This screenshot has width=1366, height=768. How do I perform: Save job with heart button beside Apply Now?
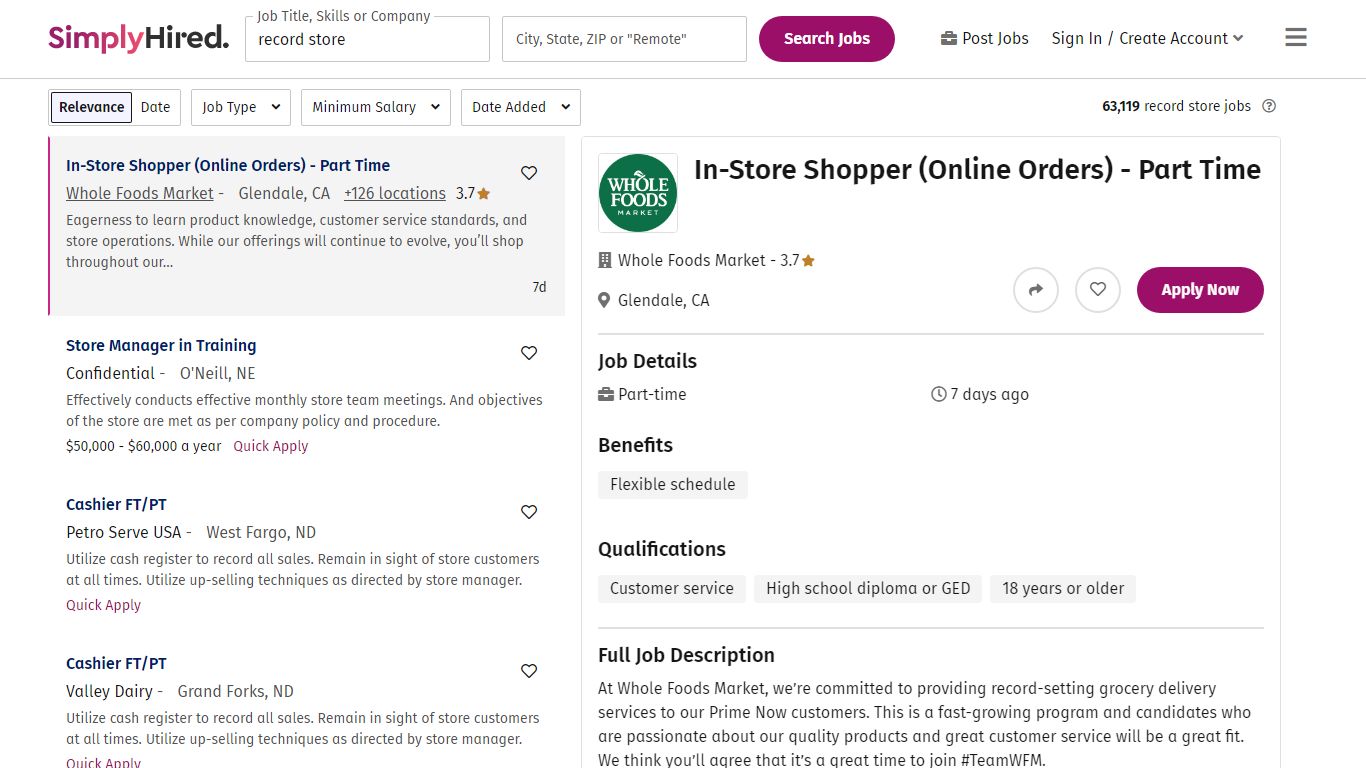(1098, 290)
